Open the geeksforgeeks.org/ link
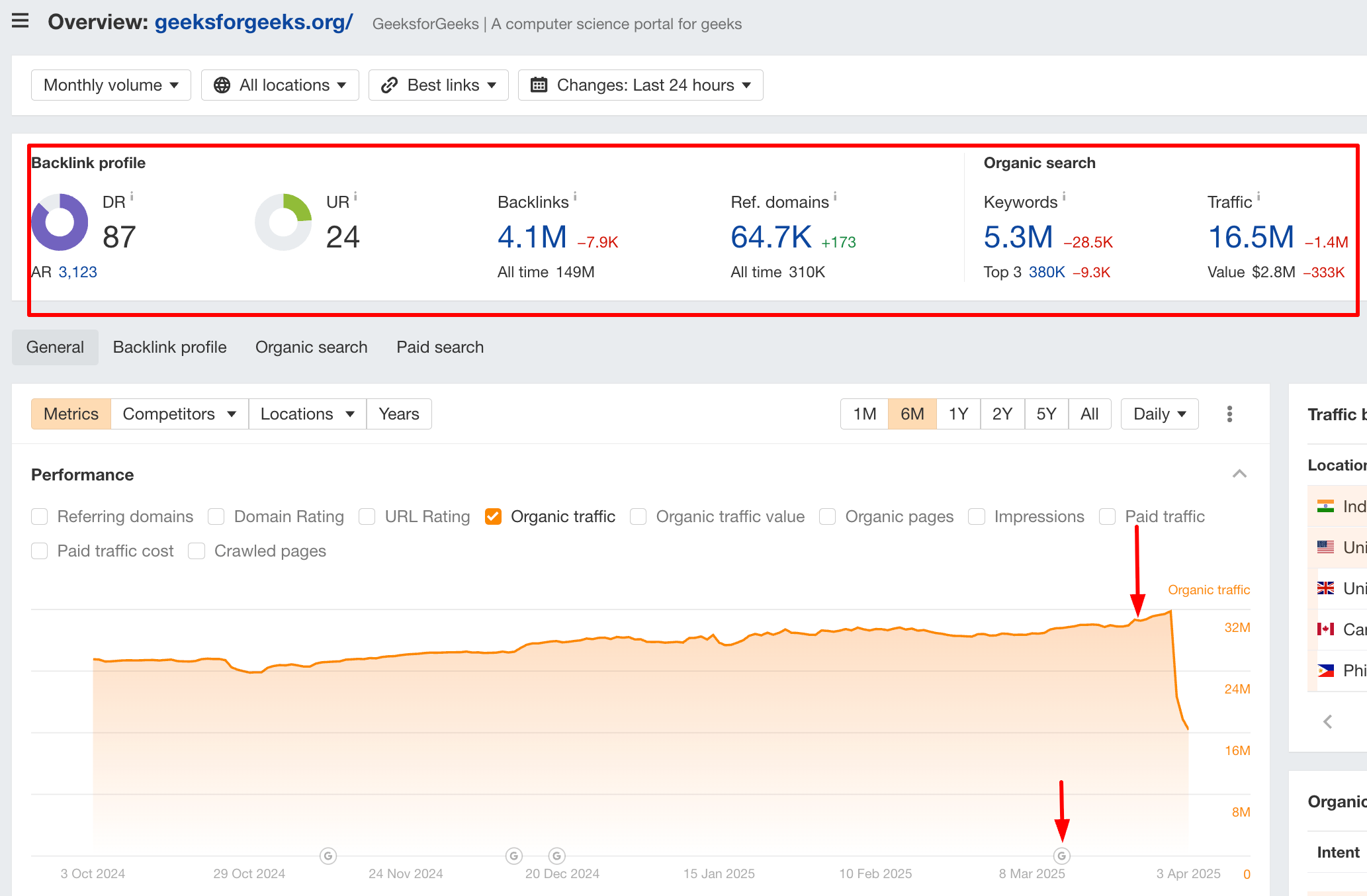 (253, 22)
